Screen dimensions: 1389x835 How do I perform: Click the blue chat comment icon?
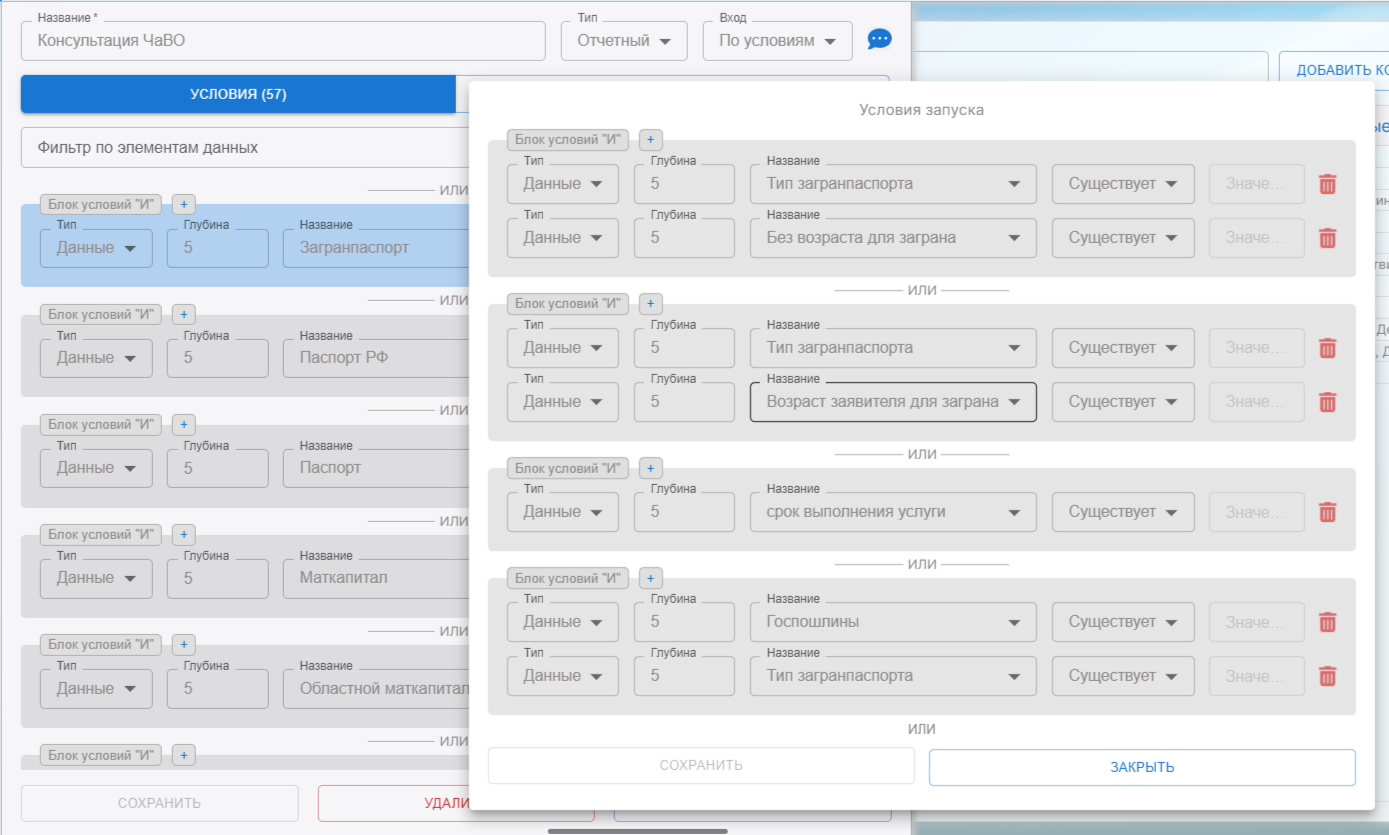(879, 40)
